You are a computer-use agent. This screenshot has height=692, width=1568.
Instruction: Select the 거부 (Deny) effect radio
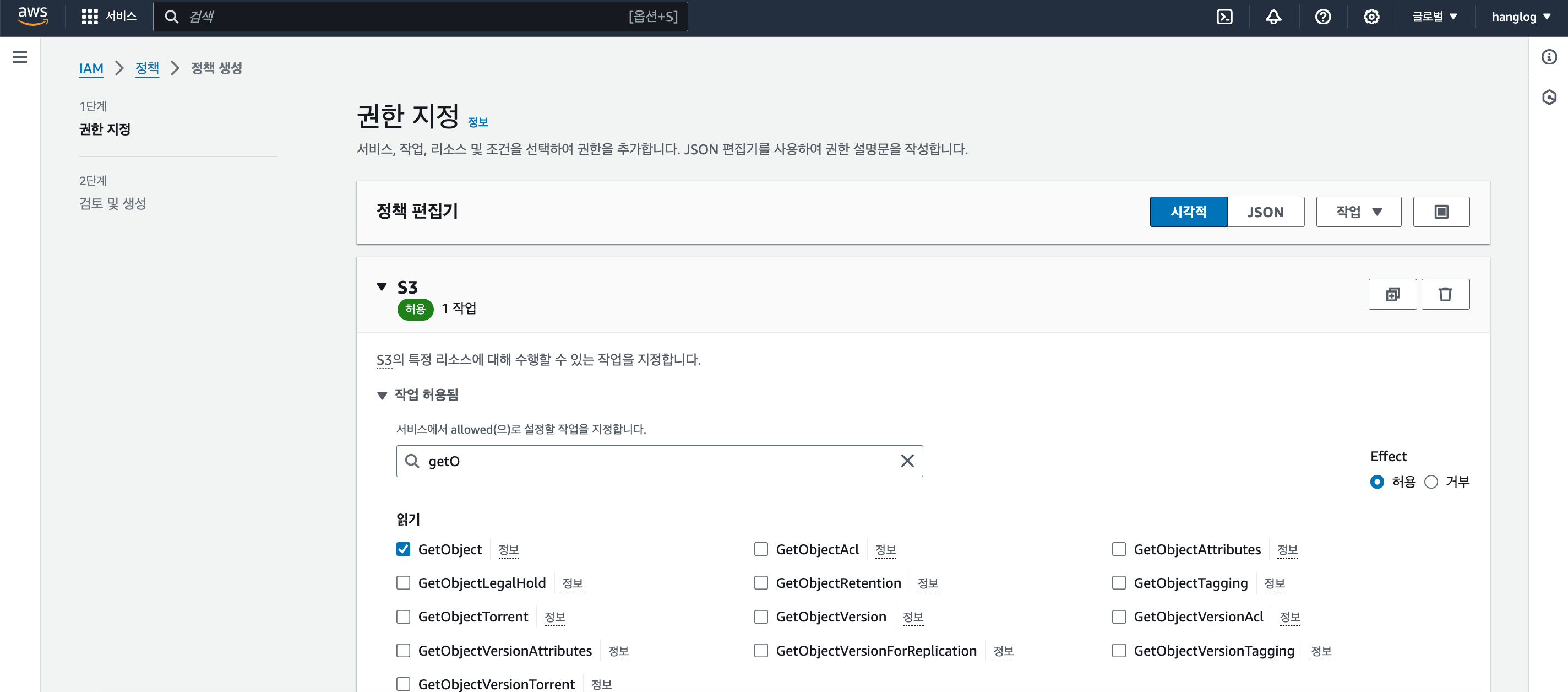pos(1431,482)
